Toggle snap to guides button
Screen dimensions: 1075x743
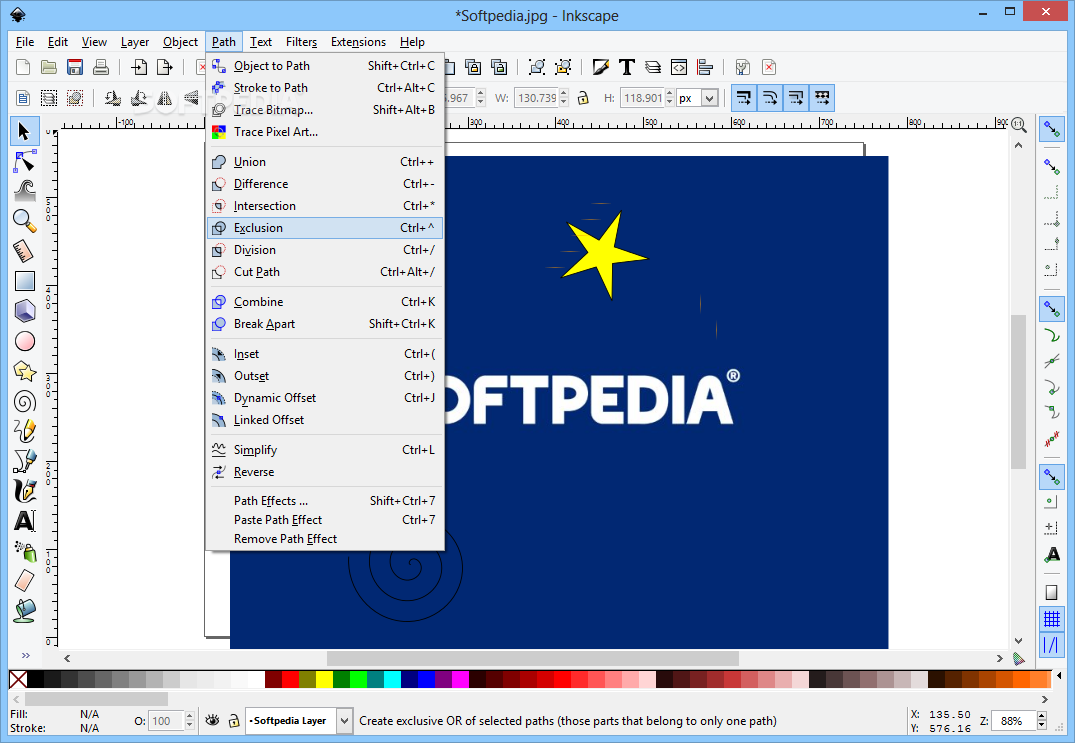click(x=1052, y=645)
